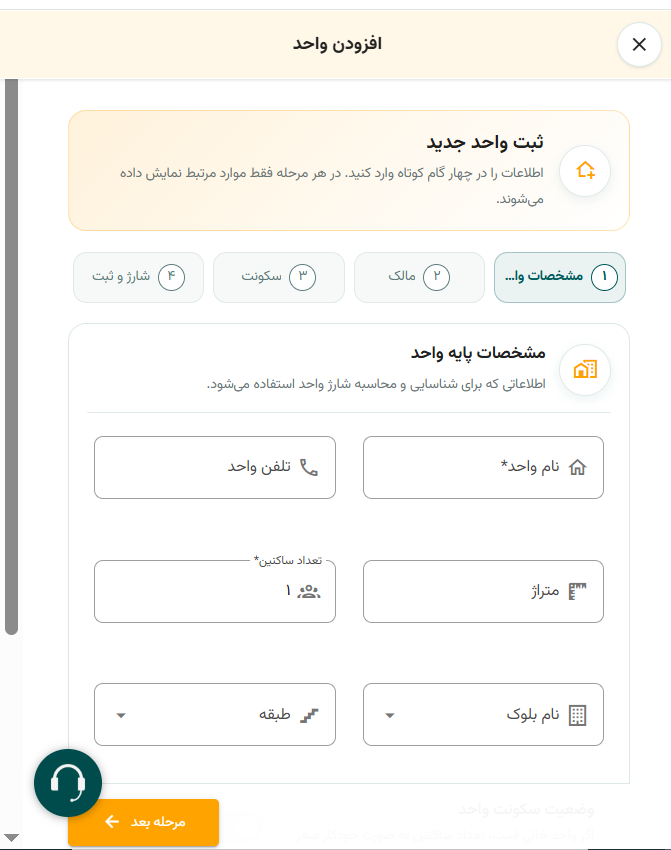Screen dimensions: 671x850
Task: Open the نام بلوک combo box
Action: click(x=483, y=714)
